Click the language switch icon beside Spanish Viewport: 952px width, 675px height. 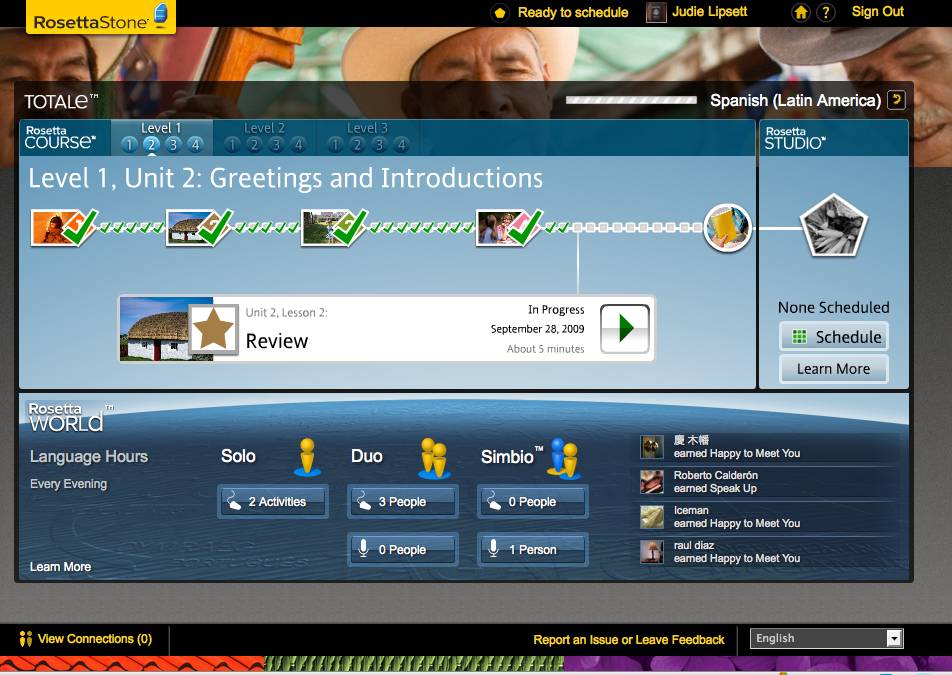pyautogui.click(x=896, y=100)
